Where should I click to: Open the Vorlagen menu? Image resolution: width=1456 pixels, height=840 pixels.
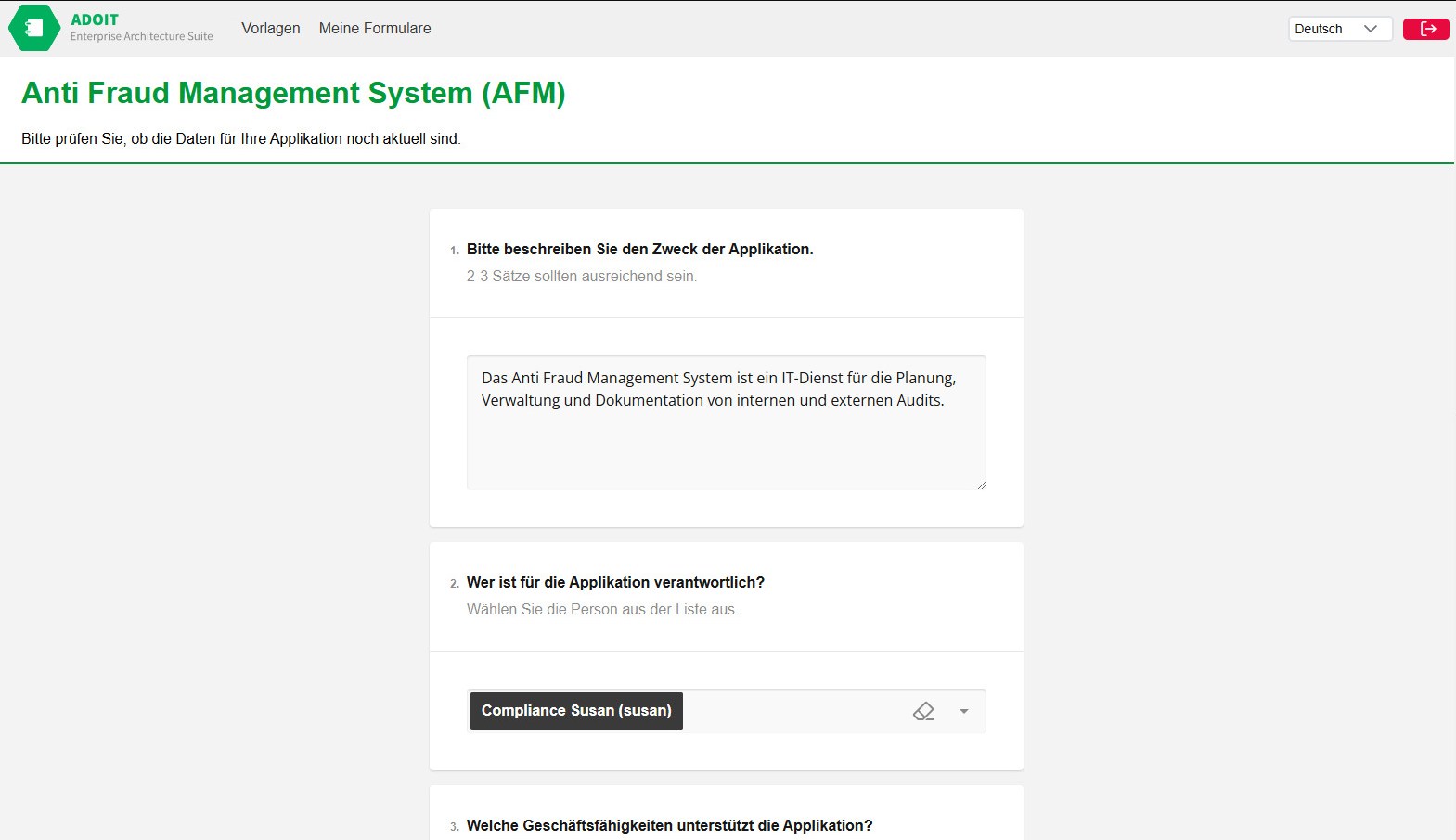pos(271,28)
